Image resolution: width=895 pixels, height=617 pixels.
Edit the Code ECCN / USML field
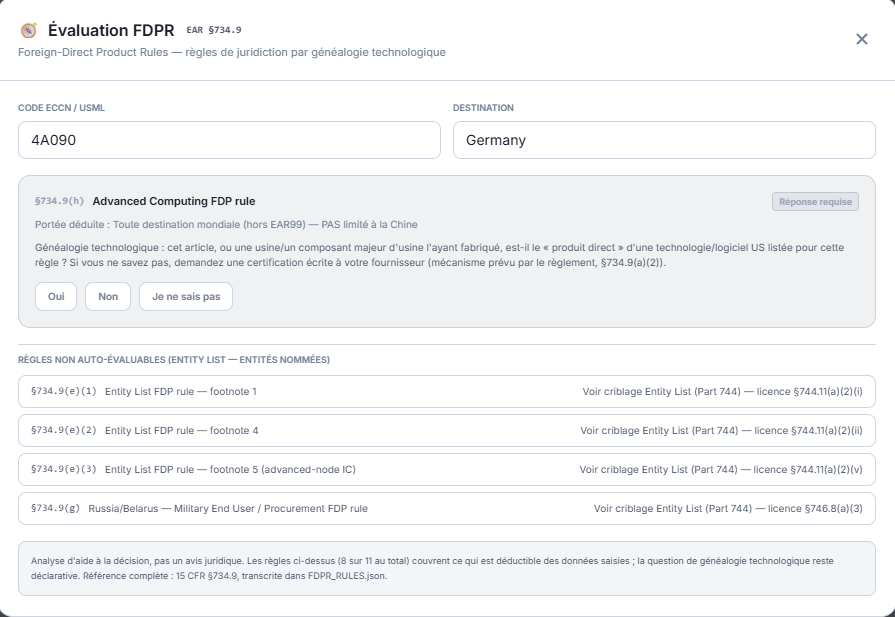pos(229,140)
